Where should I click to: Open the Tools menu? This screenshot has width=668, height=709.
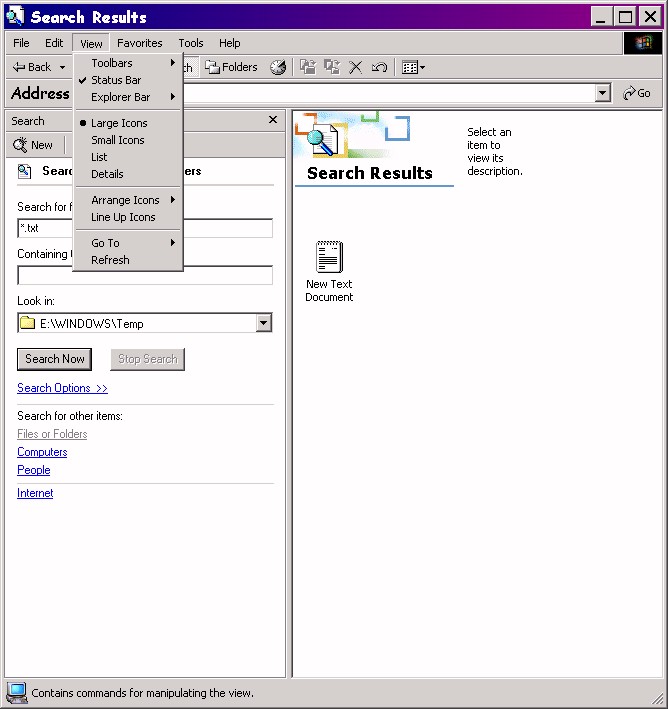(x=191, y=43)
